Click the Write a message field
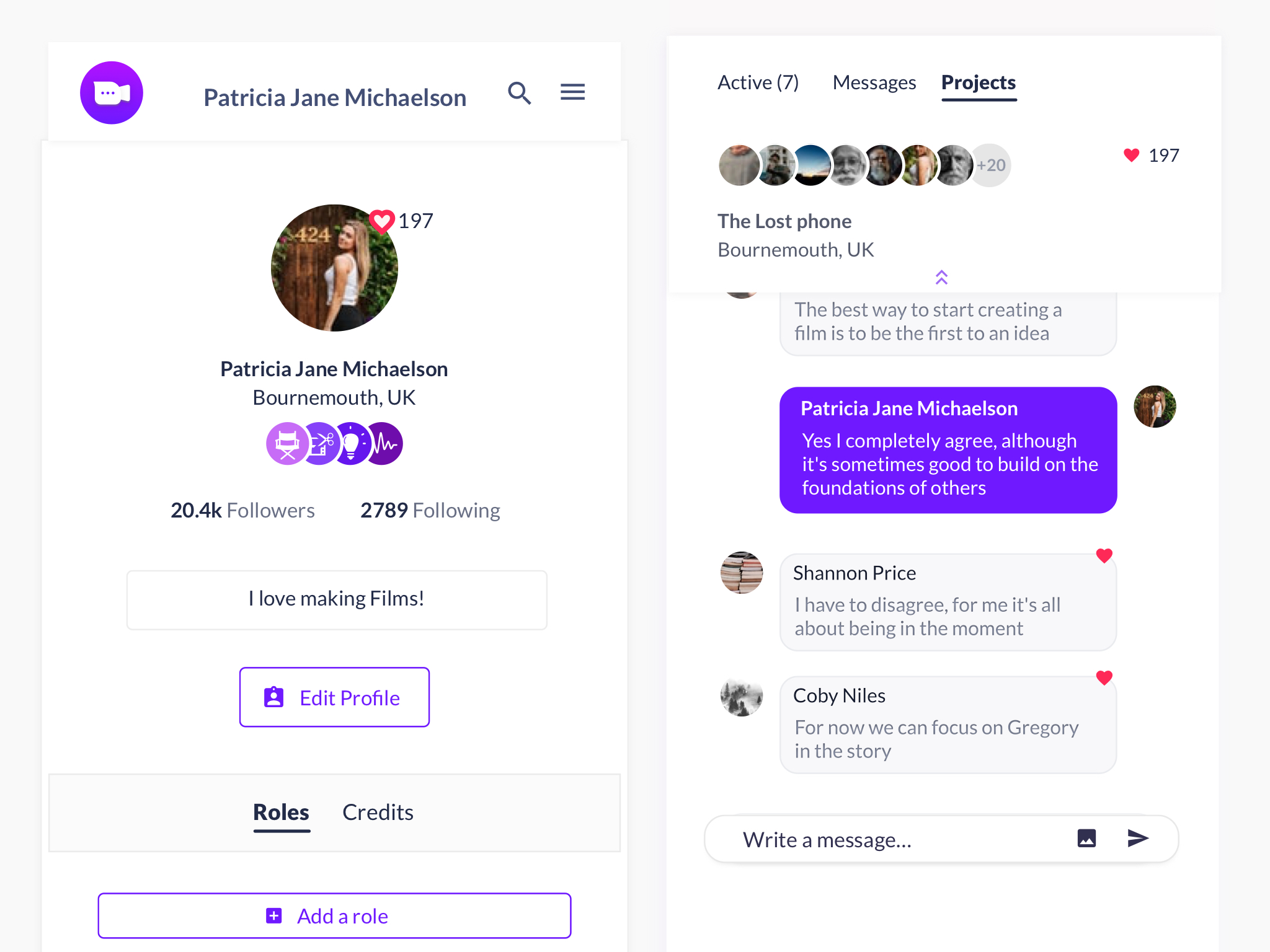 coord(899,839)
